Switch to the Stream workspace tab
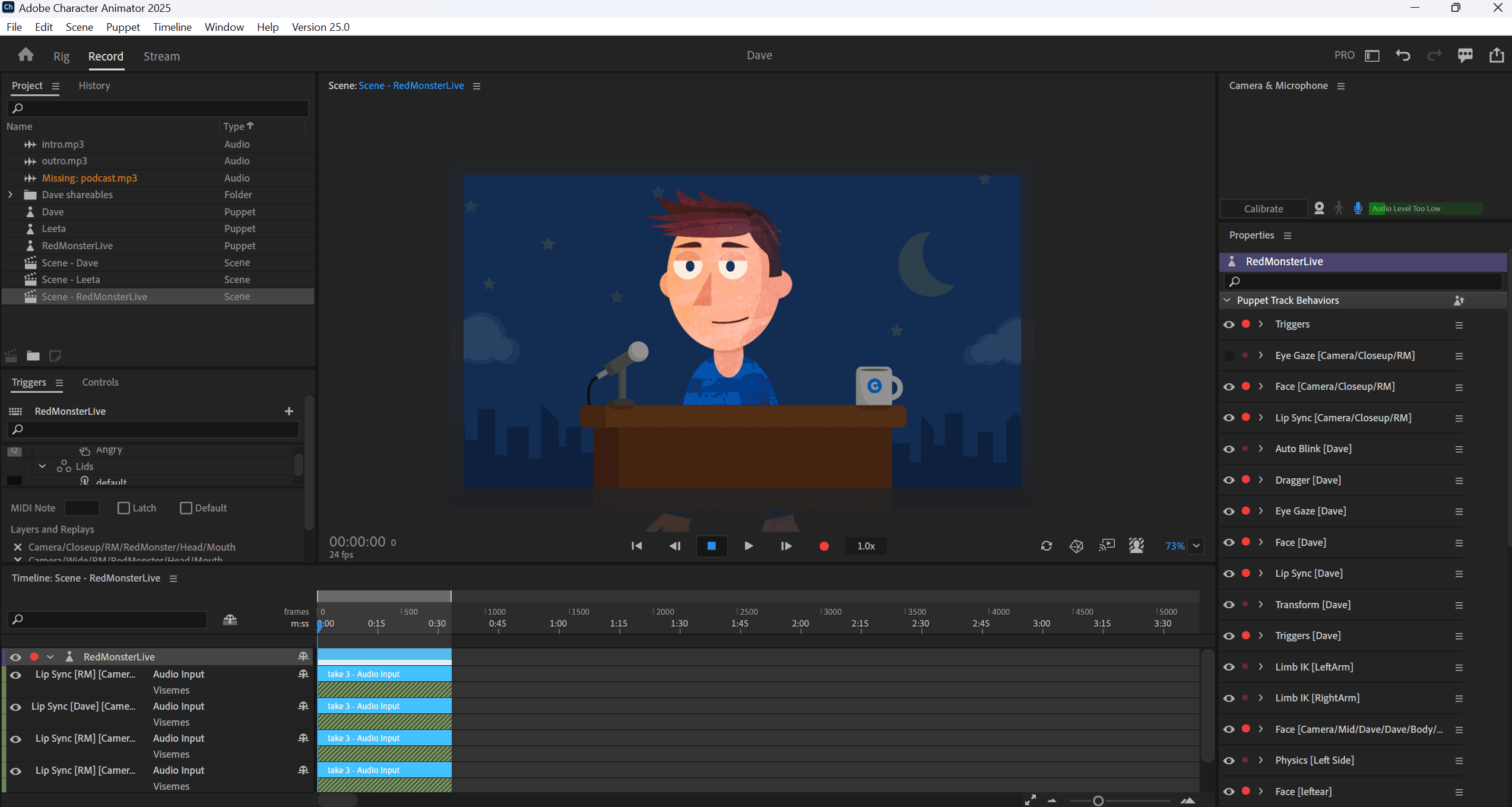Image resolution: width=1512 pixels, height=807 pixels. click(x=161, y=56)
